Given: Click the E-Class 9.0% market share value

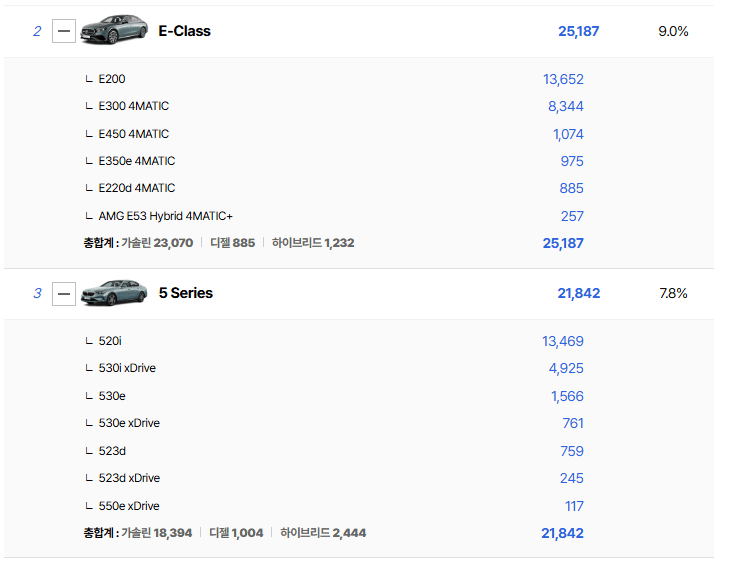Looking at the screenshot, I should 673,31.
